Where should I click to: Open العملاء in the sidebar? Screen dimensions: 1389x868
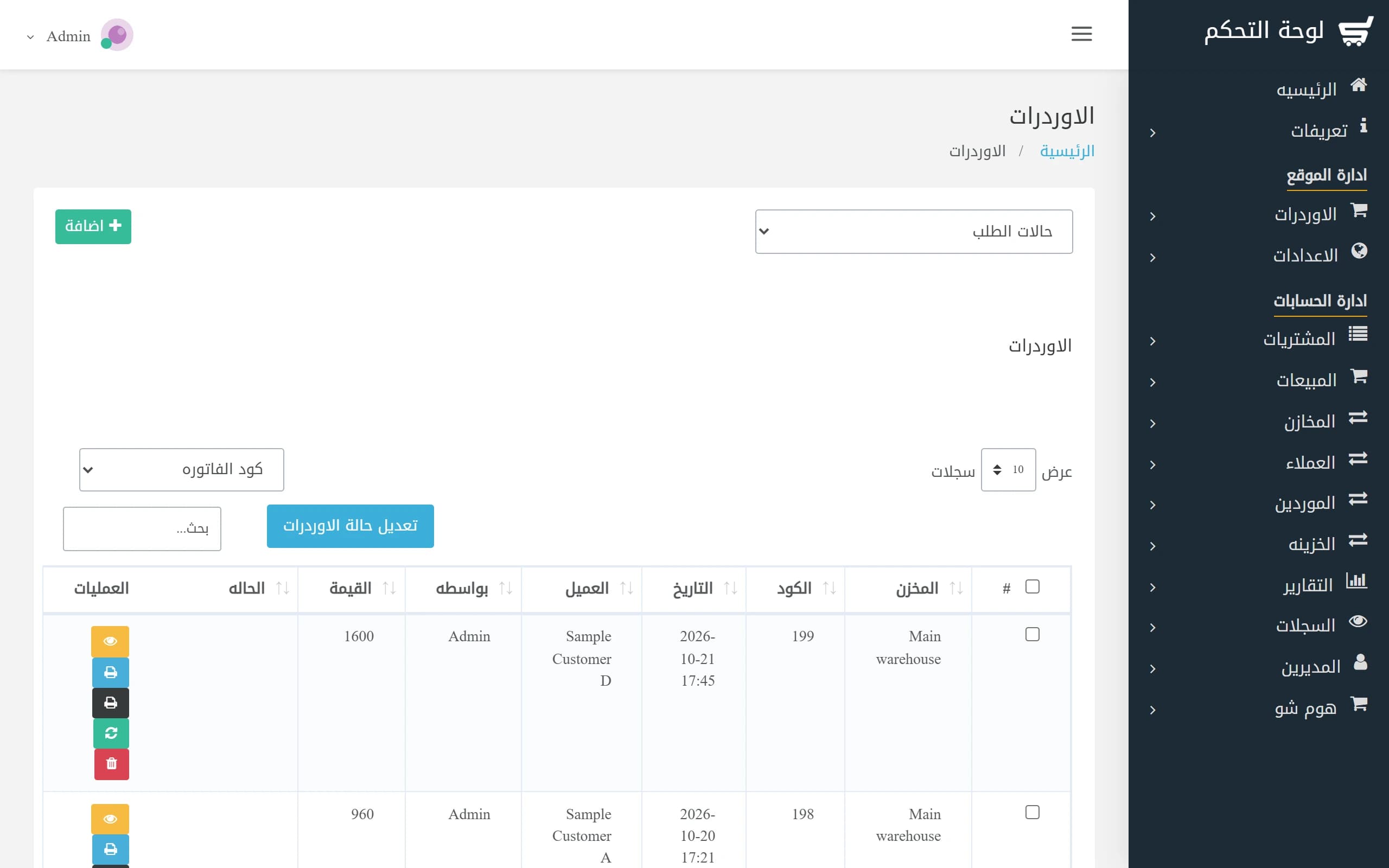[x=1258, y=463]
